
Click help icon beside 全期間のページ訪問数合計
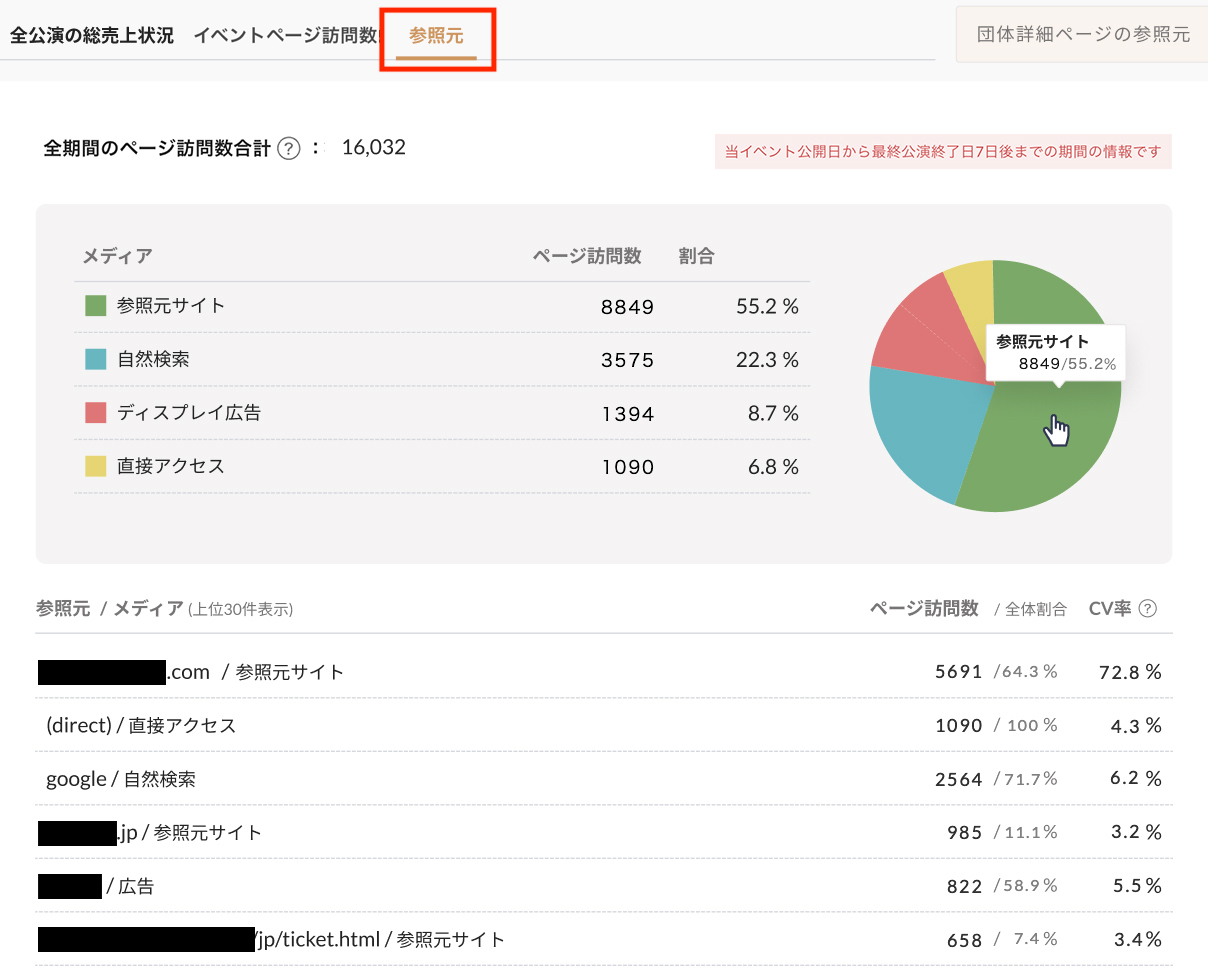(x=289, y=149)
